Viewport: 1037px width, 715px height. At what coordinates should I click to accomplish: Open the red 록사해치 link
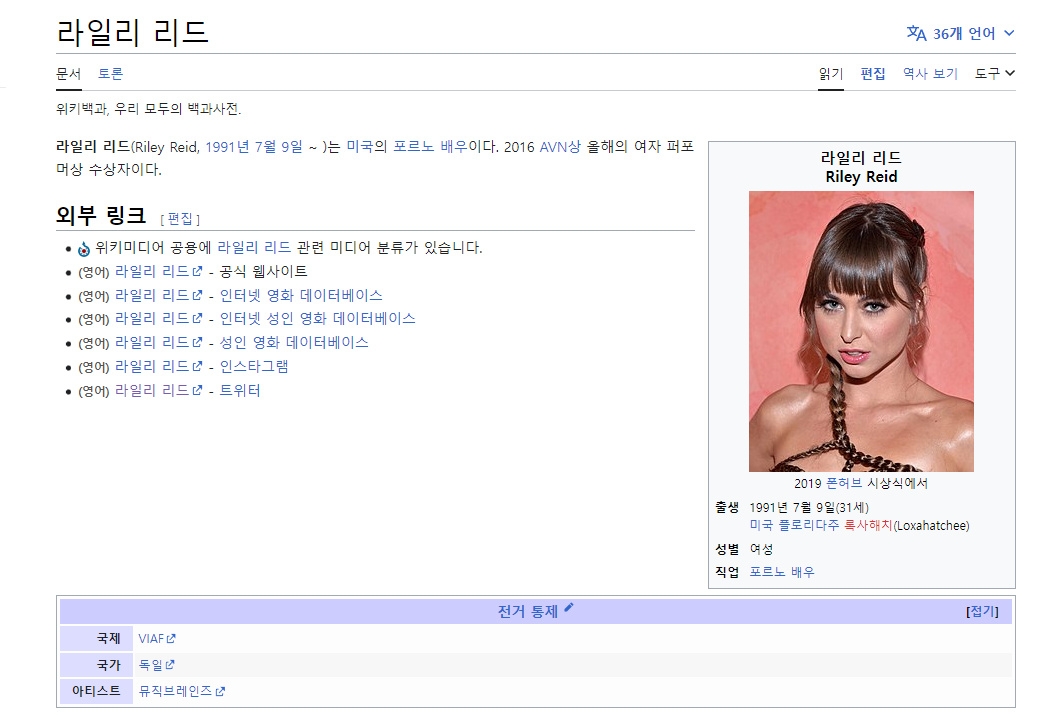tap(868, 525)
